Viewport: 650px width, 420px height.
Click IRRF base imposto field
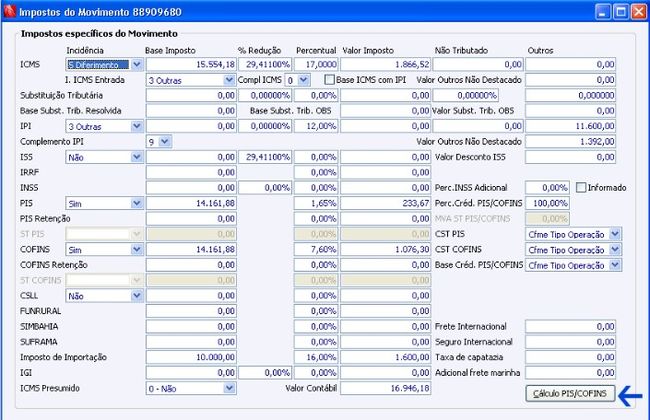pyautogui.click(x=191, y=172)
